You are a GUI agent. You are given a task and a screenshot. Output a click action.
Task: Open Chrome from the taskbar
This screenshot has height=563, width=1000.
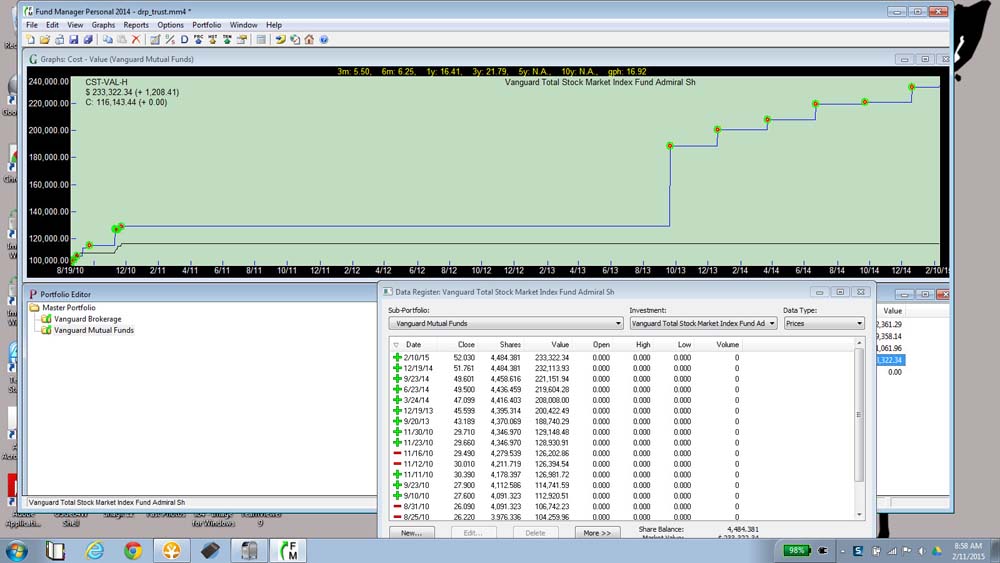[133, 550]
